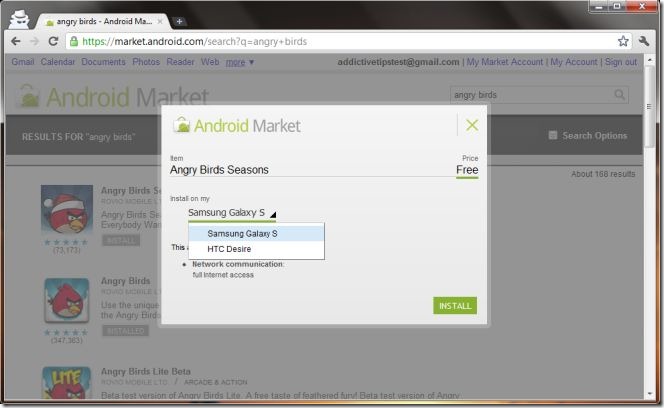This screenshot has width=664, height=408.
Task: Open the Chrome wrench menu
Action: point(644,41)
